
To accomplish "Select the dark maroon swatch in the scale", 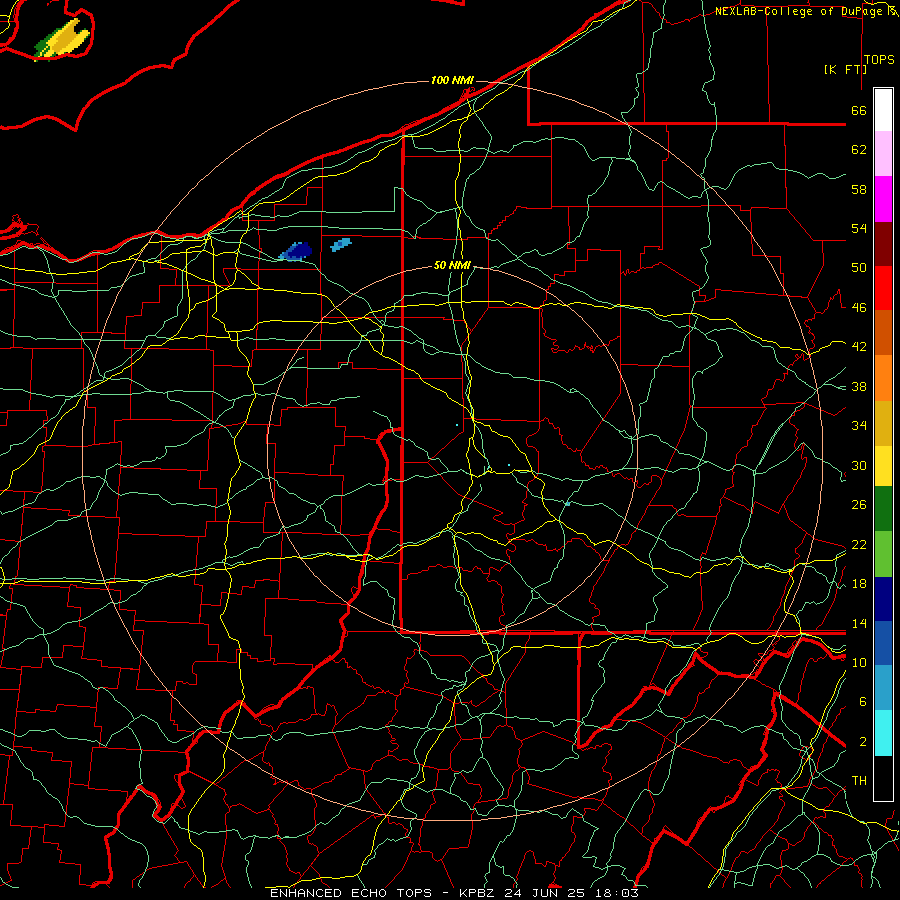I will [x=883, y=244].
